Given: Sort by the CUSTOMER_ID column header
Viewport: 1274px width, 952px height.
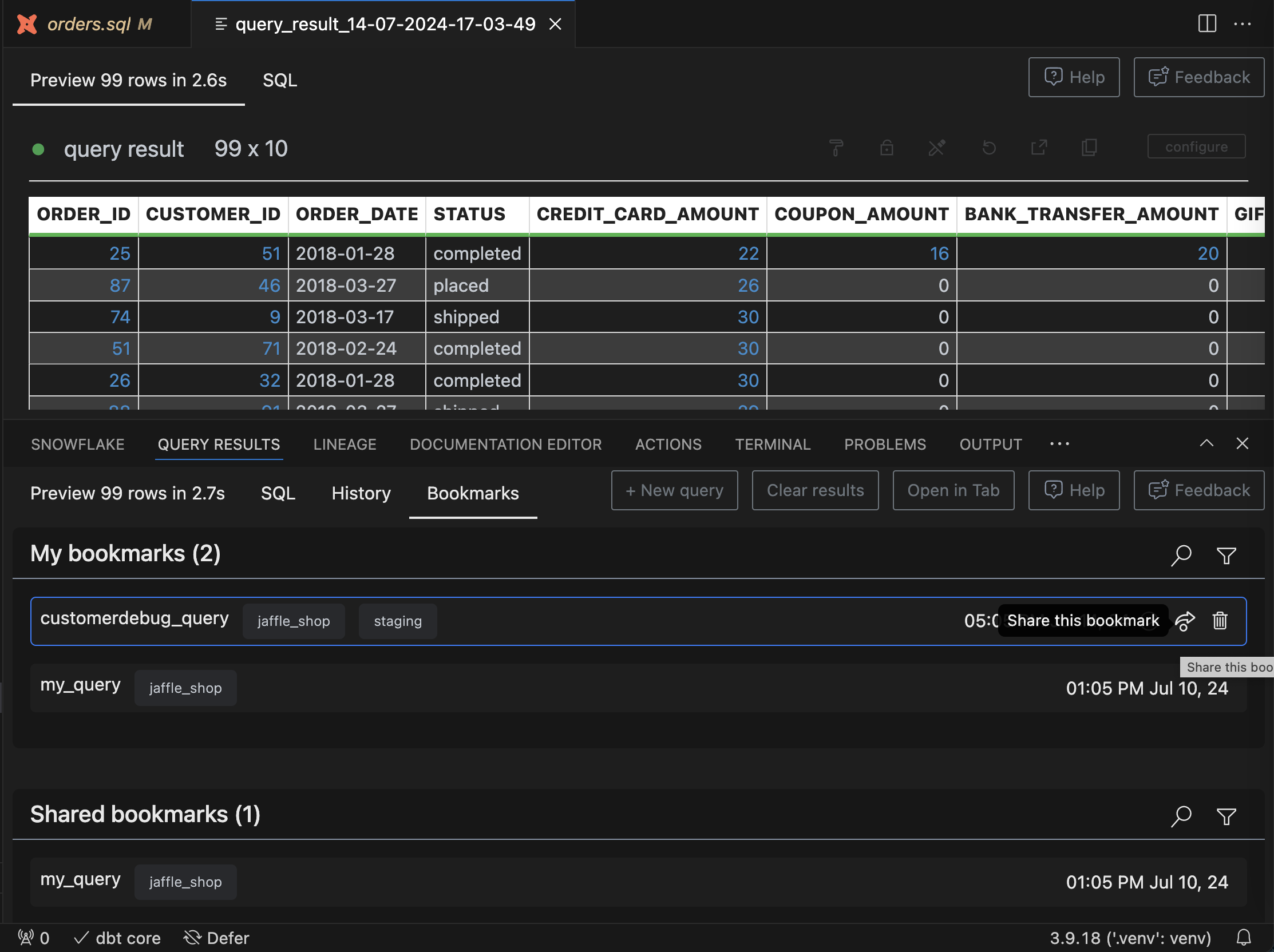Looking at the screenshot, I should (x=213, y=214).
